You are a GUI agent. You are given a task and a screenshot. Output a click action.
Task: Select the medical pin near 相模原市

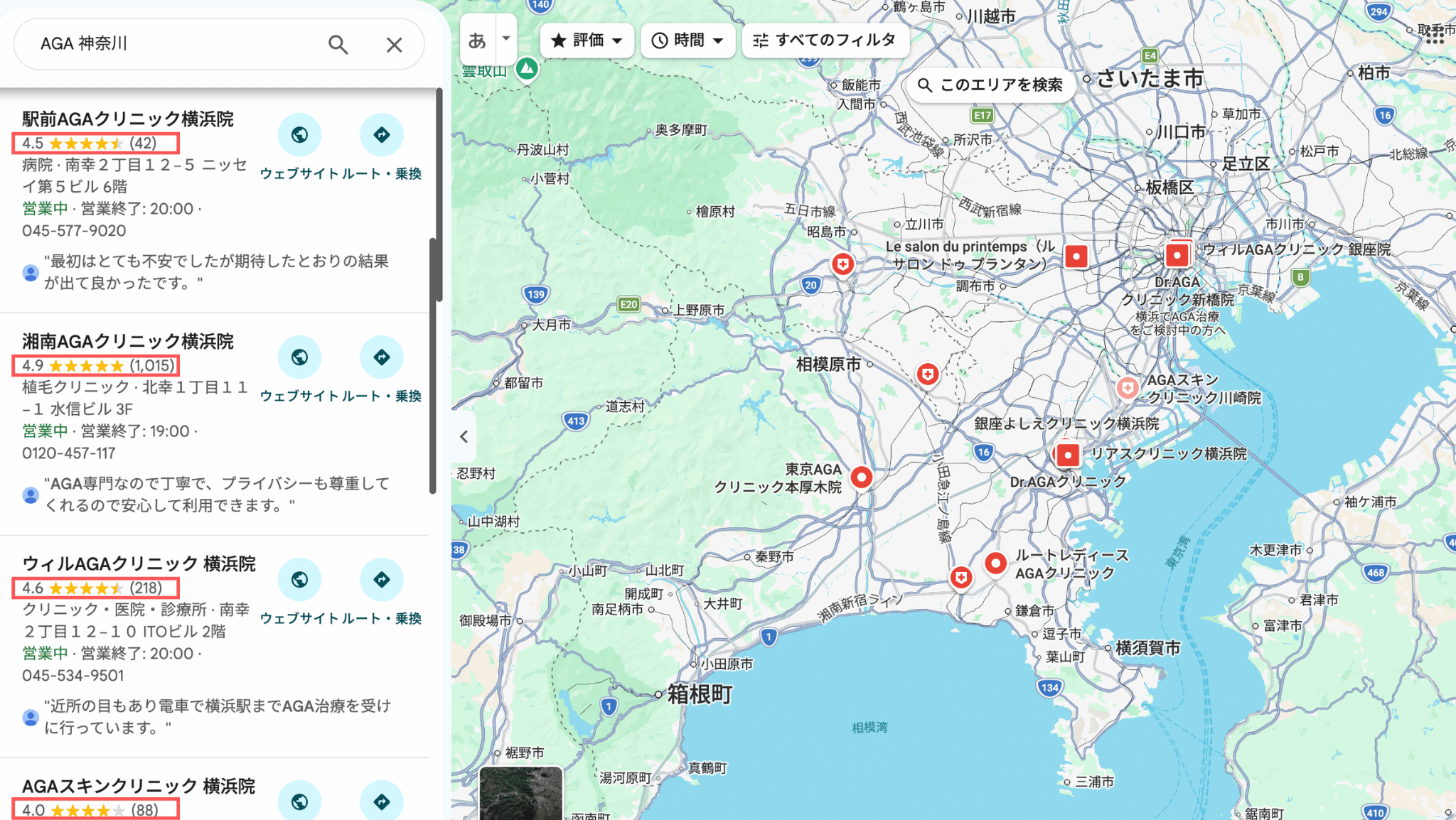[x=927, y=374]
